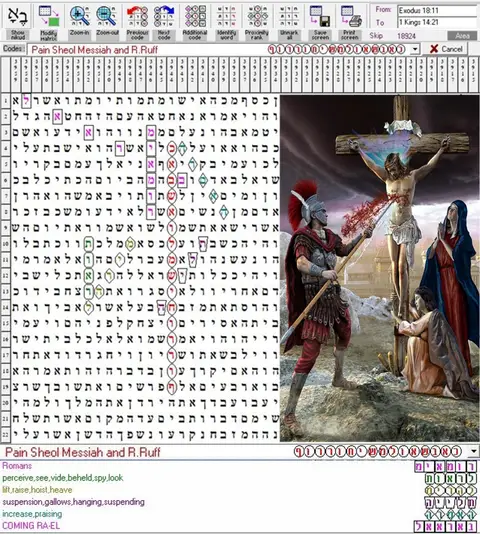This screenshot has height=534, width=480.
Task: Click the Cancel button
Action: point(446,49)
